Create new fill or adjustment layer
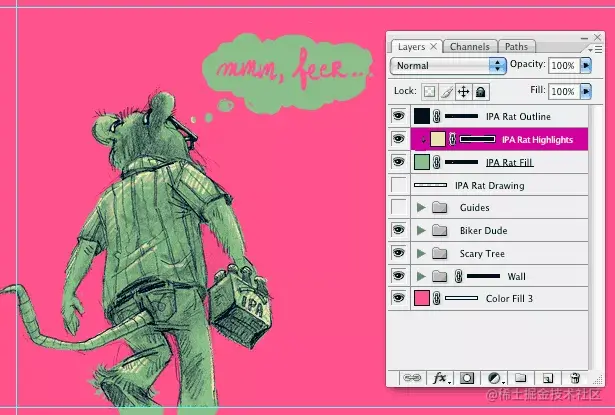Image resolution: width=615 pixels, height=415 pixels. coord(495,378)
